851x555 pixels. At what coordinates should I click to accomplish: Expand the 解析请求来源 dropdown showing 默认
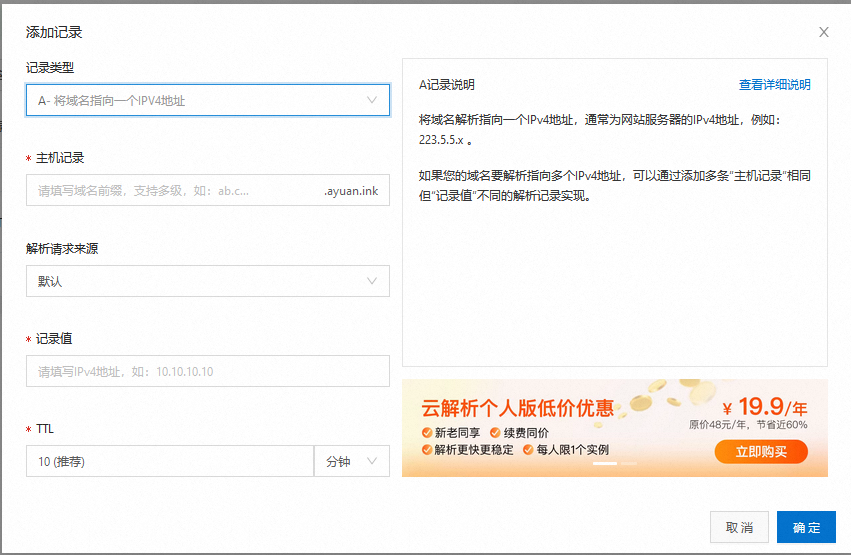point(208,281)
